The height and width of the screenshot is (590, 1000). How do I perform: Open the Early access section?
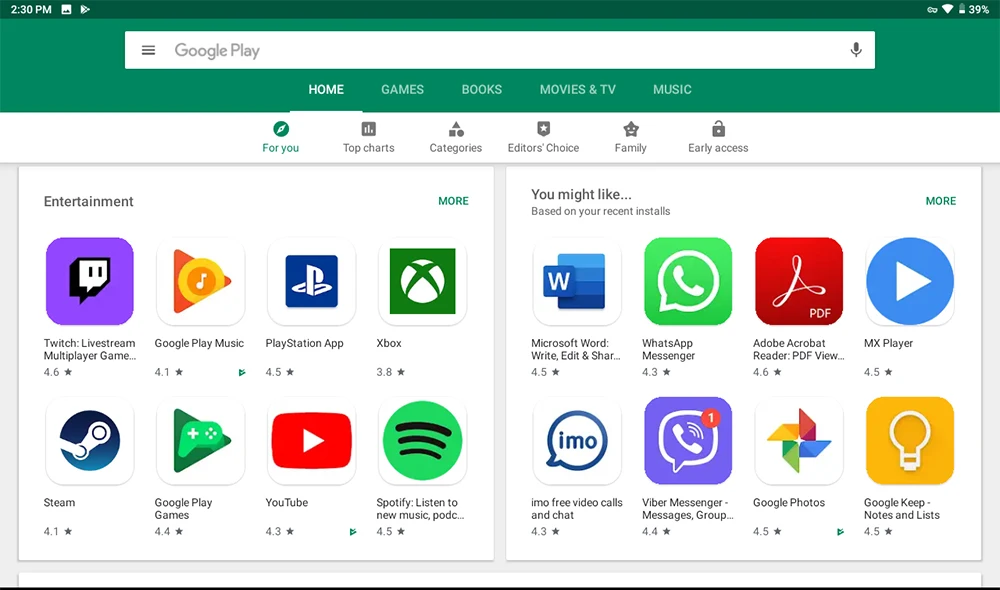coord(718,137)
